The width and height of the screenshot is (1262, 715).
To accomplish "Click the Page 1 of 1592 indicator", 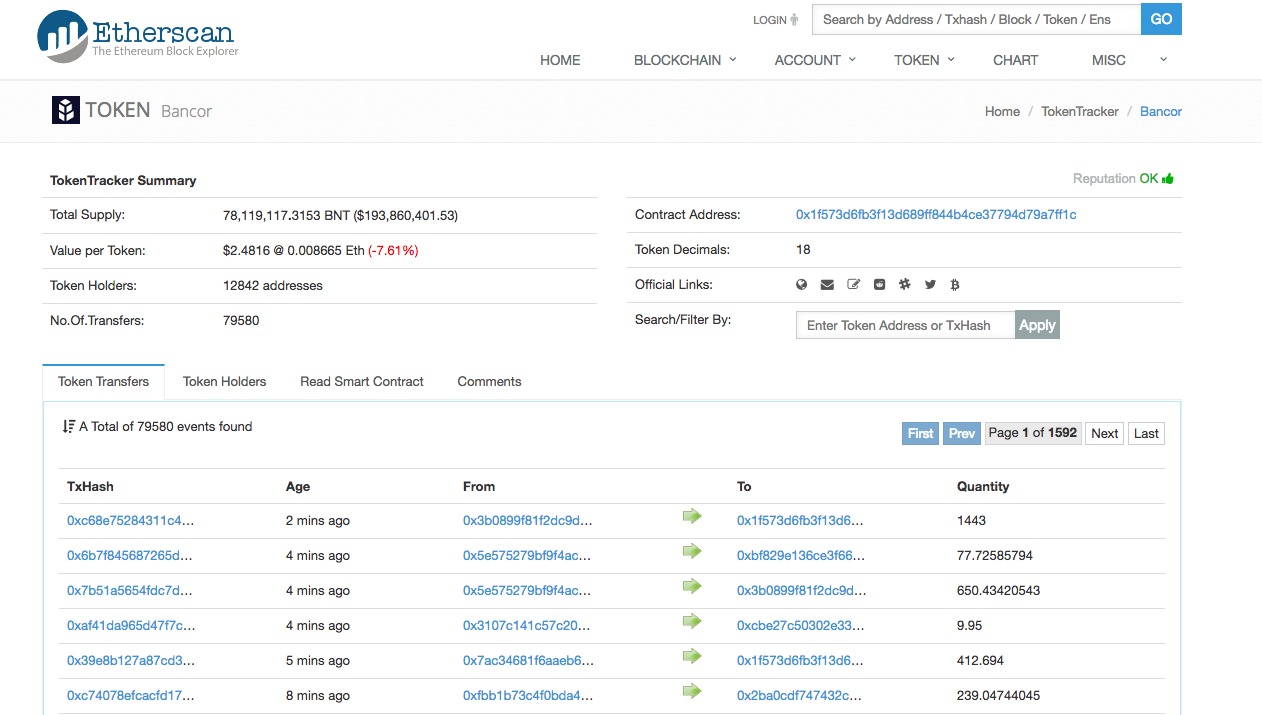I will pos(1033,433).
